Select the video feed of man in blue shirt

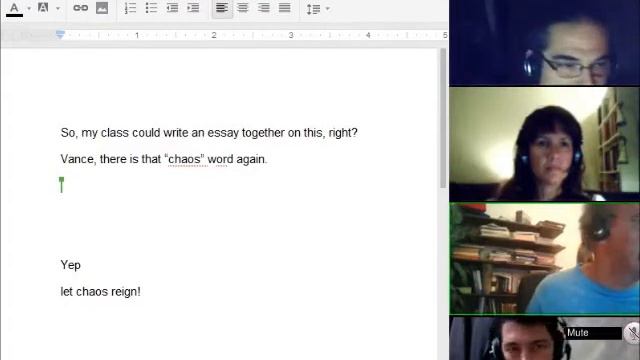coord(544,258)
